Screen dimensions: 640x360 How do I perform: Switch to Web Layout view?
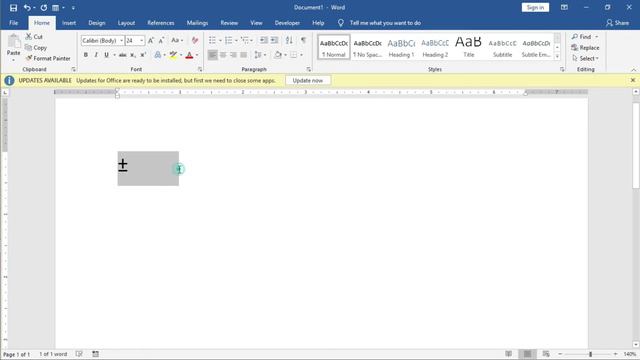(546, 354)
